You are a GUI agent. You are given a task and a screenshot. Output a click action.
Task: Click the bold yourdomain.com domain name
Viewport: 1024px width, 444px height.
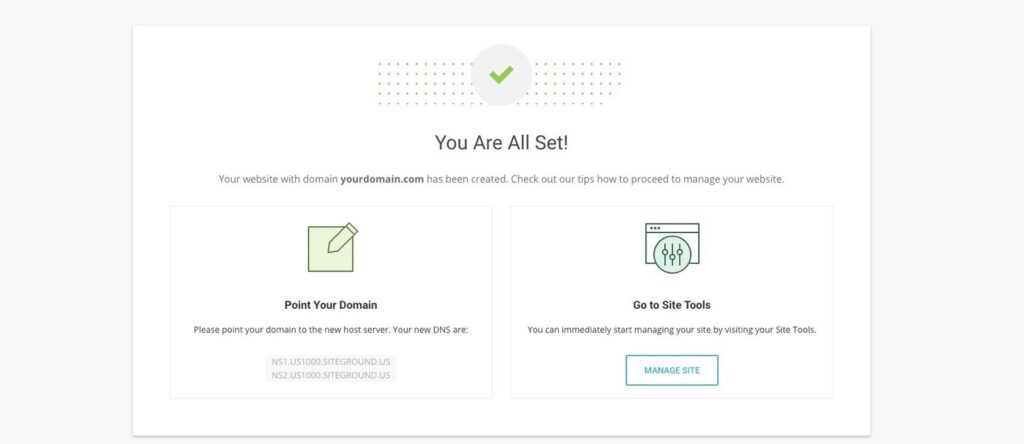click(382, 179)
